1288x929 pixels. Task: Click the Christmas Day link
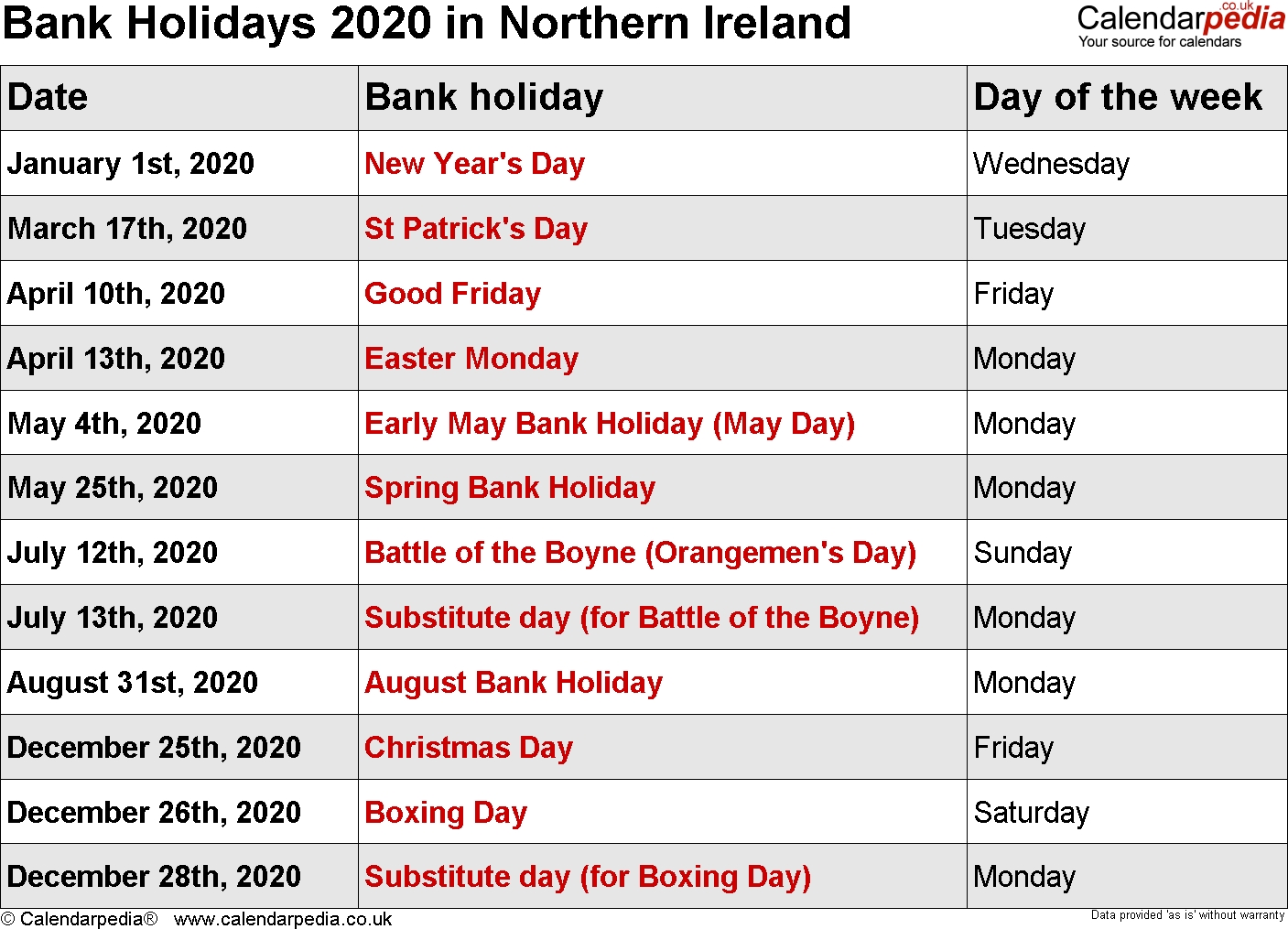pos(469,748)
